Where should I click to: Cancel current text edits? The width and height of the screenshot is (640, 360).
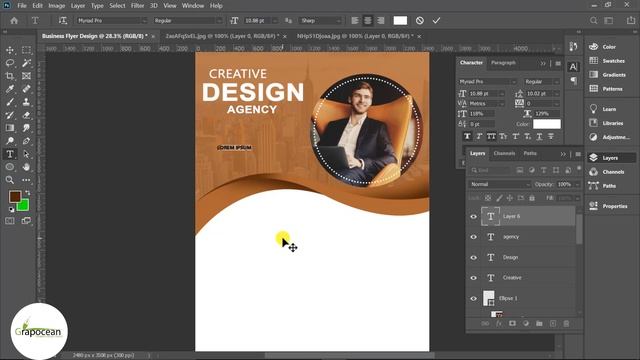tap(420, 20)
